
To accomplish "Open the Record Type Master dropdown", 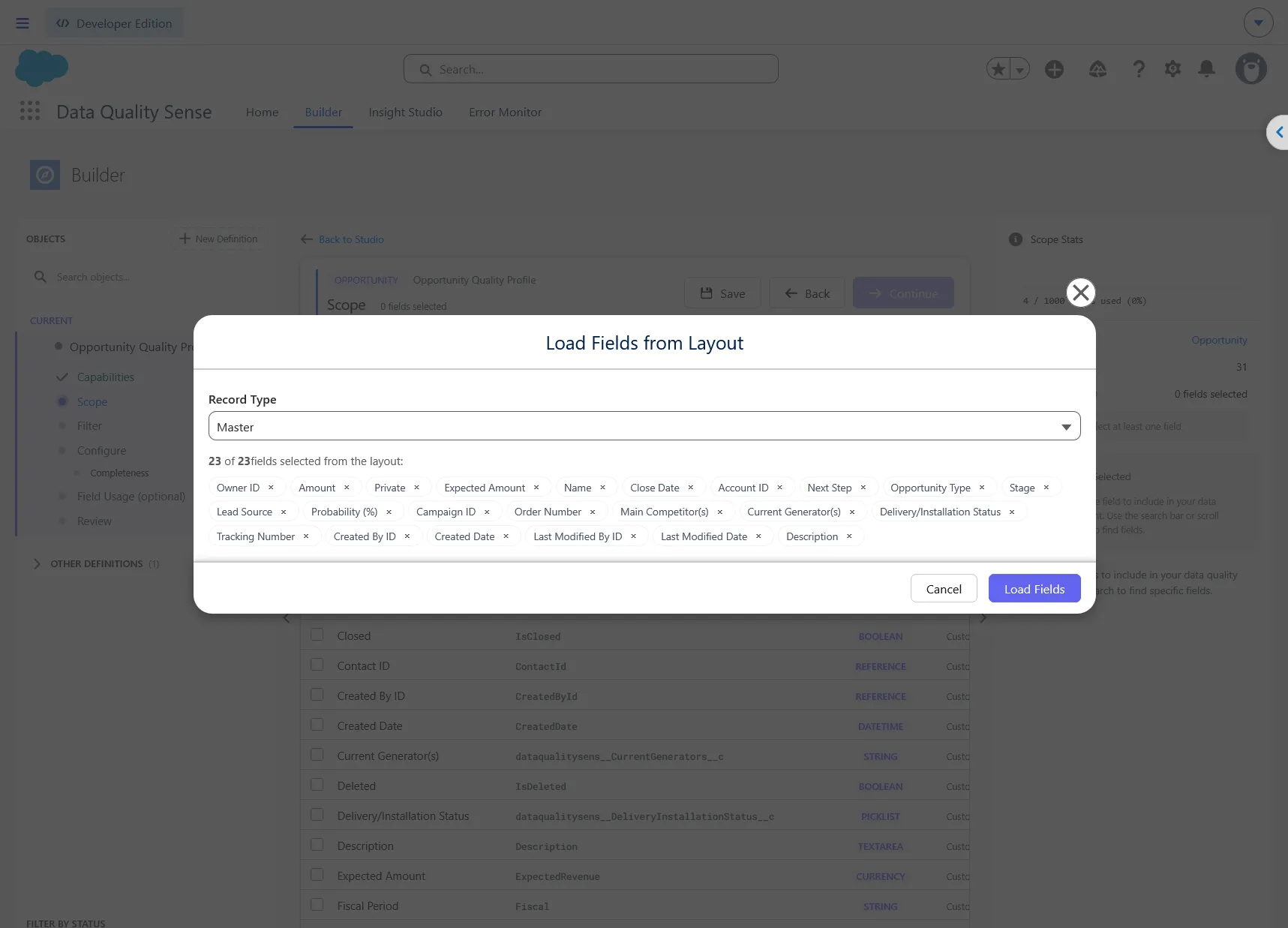I will (x=644, y=426).
